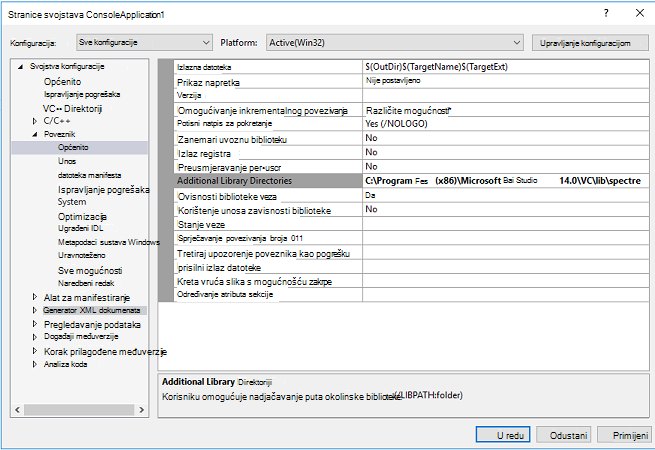Confirm with the U redu button
This screenshot has width=655, height=450.
(503, 435)
